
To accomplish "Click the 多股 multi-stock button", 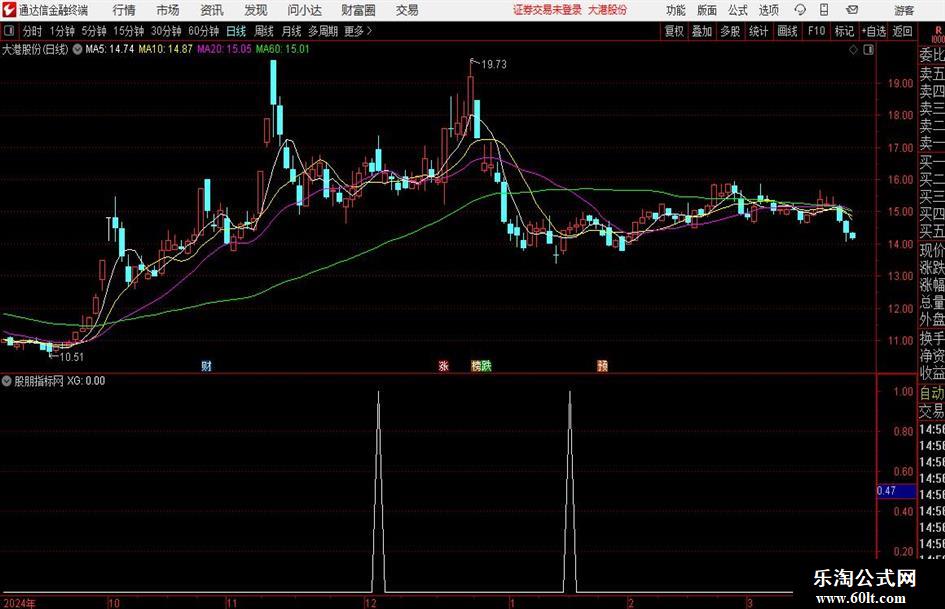I will [730, 31].
